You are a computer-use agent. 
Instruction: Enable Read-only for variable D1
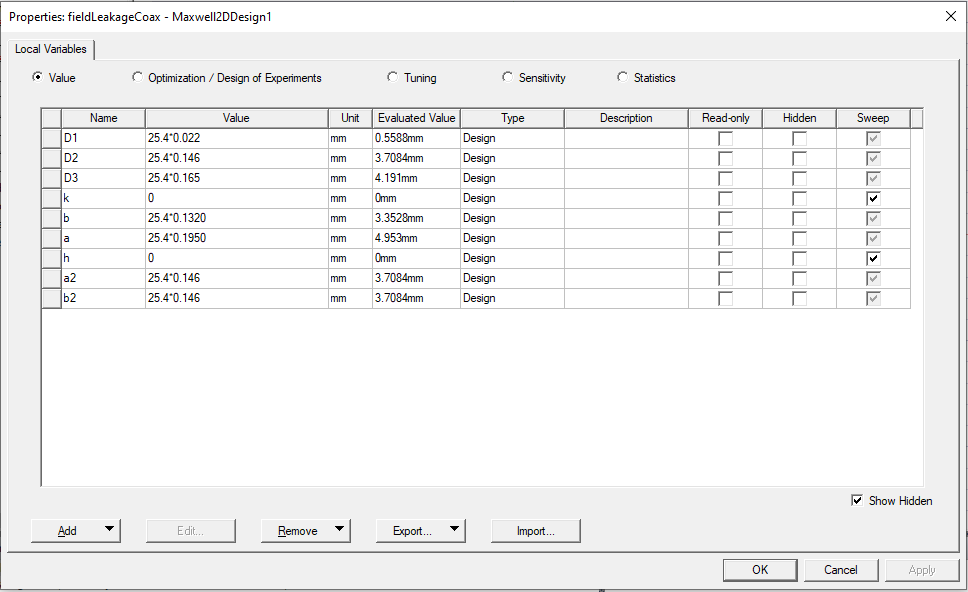coord(725,138)
